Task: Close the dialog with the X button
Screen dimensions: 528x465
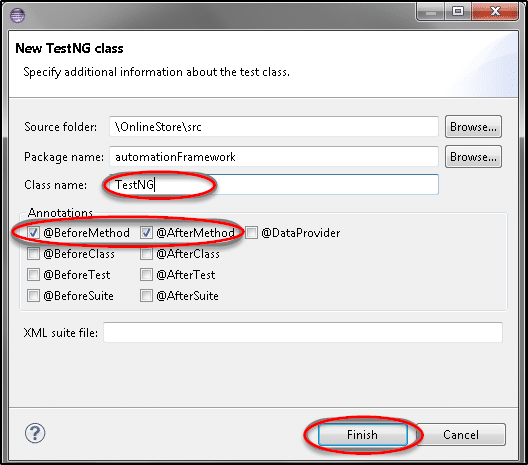Action: (495, 12)
